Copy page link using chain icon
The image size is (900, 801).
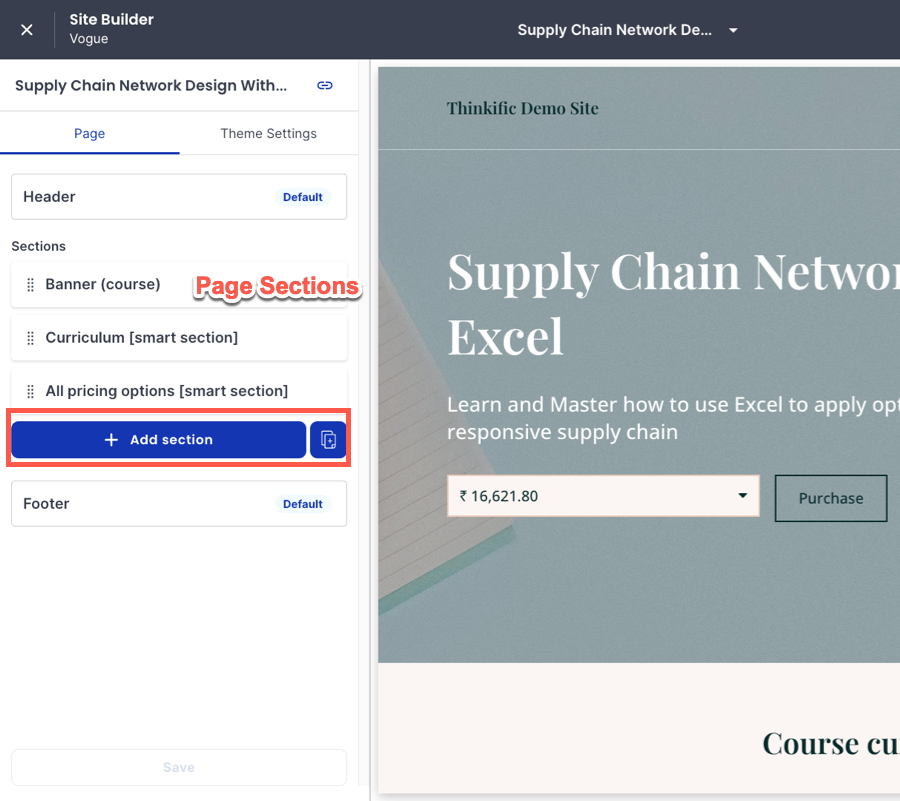325,86
